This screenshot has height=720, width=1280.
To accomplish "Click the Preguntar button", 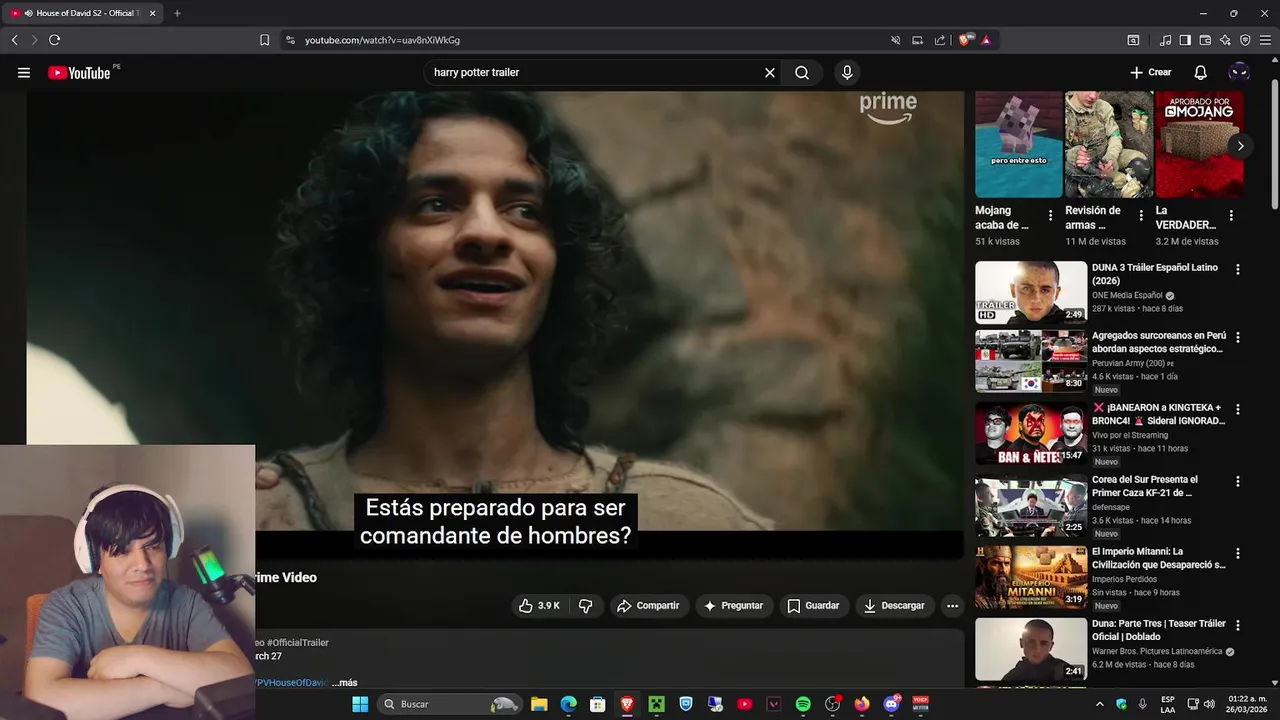I will pyautogui.click(x=734, y=605).
